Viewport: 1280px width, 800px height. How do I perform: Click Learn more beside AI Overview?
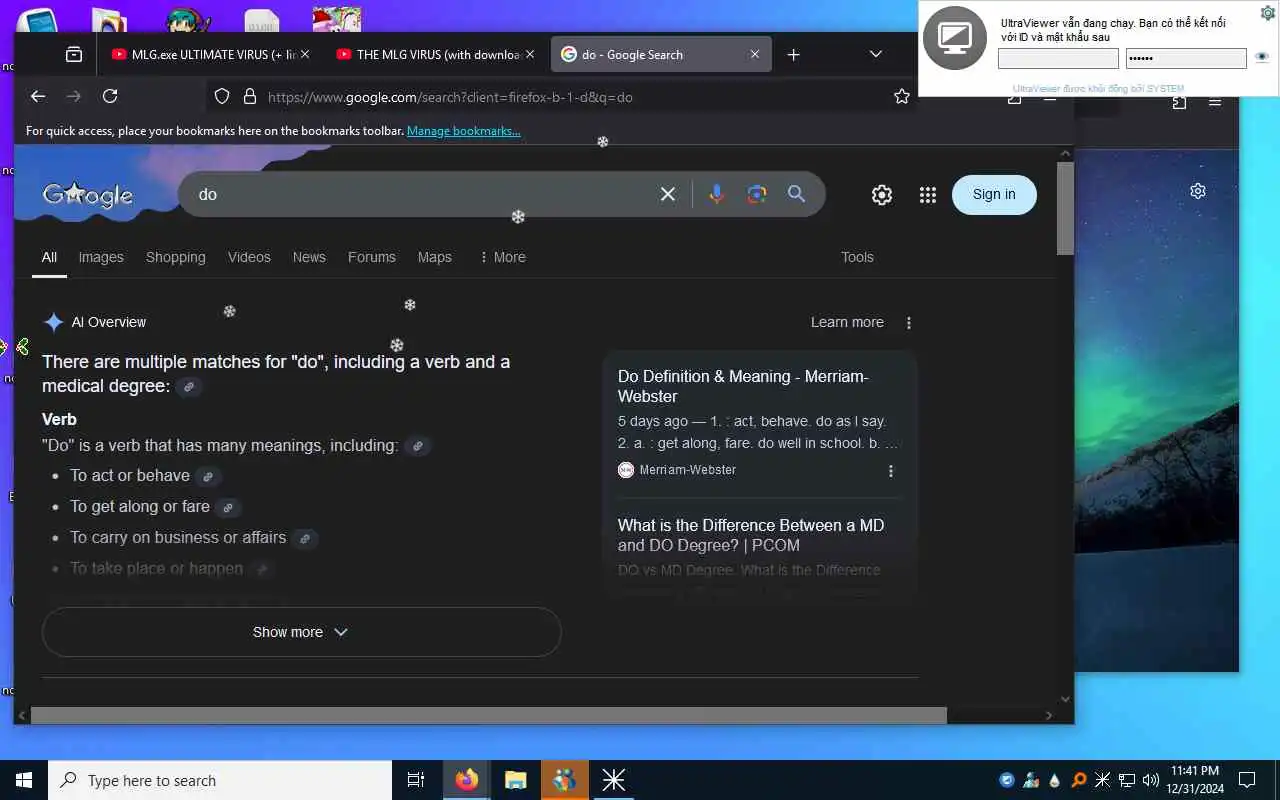click(x=847, y=322)
